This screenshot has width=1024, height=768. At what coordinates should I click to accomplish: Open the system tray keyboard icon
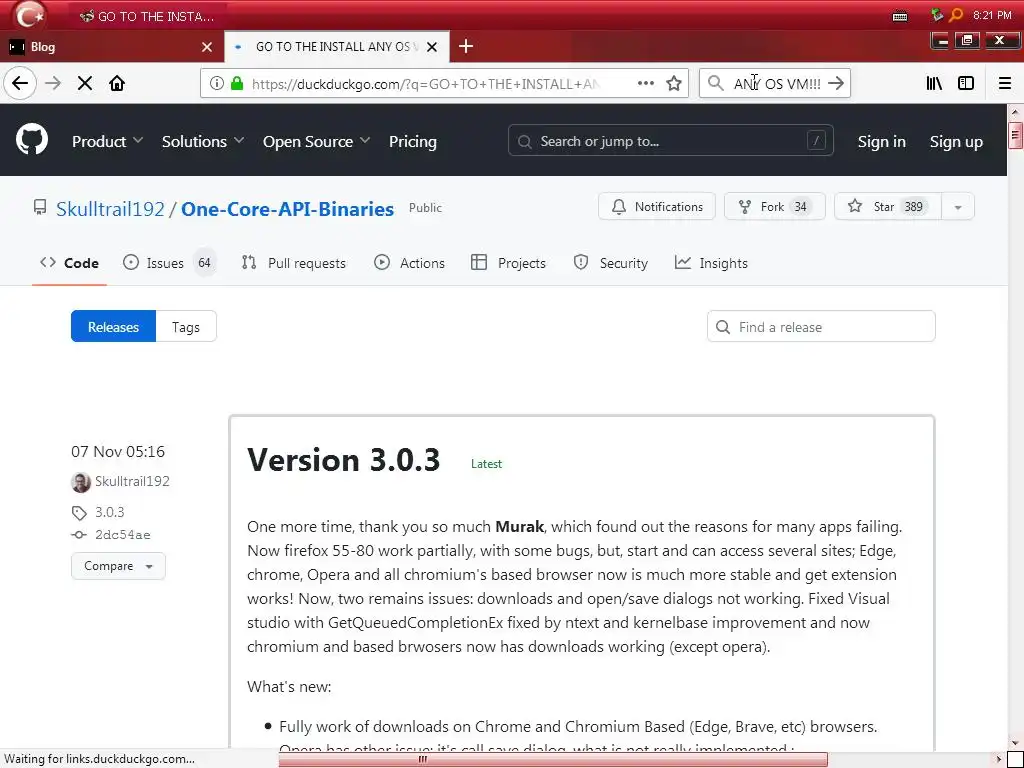tap(900, 16)
